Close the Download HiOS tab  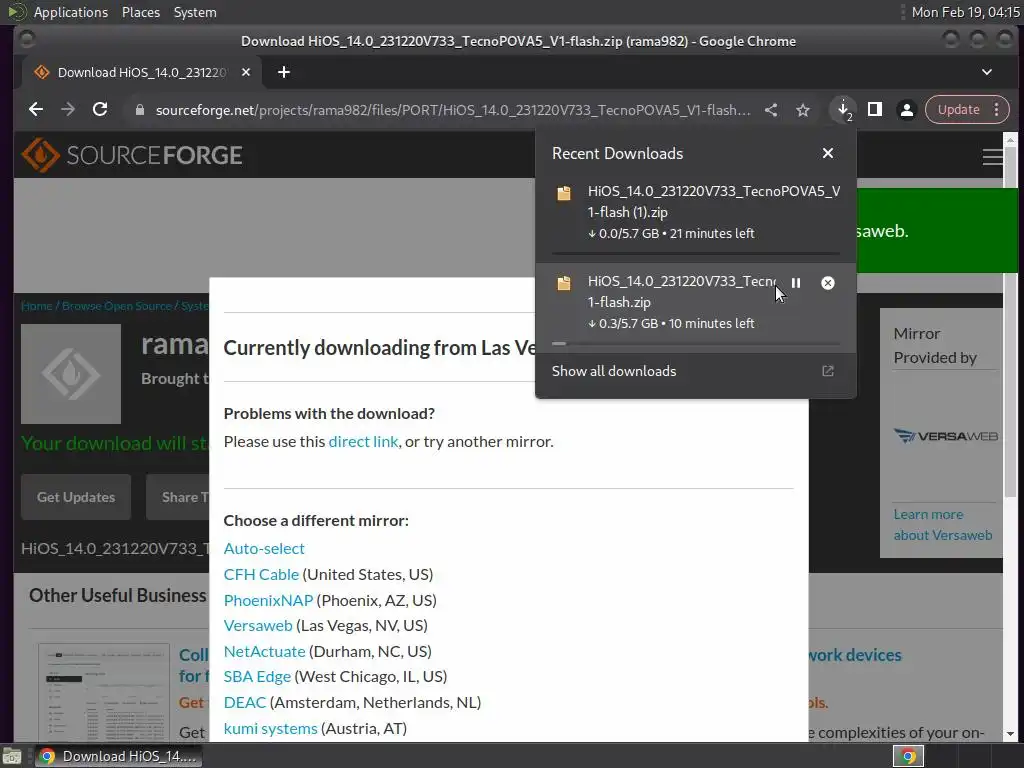[x=246, y=72]
